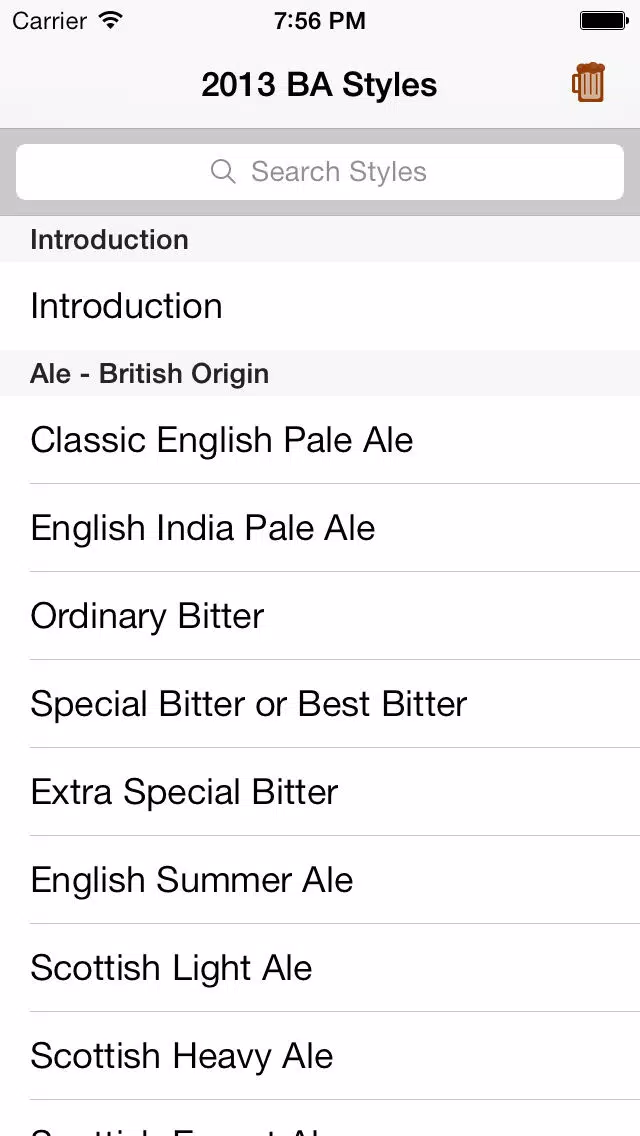Tap the Ale - British Origin header
Screen dimensions: 640x1136
click(x=320, y=373)
